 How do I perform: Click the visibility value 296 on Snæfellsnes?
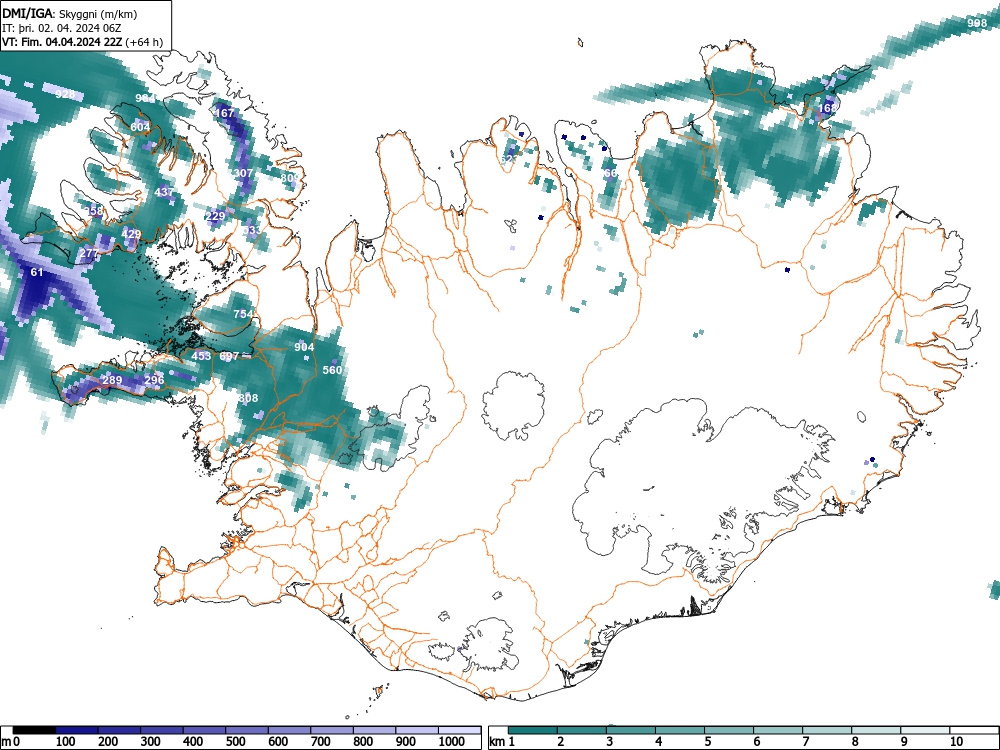154,380
